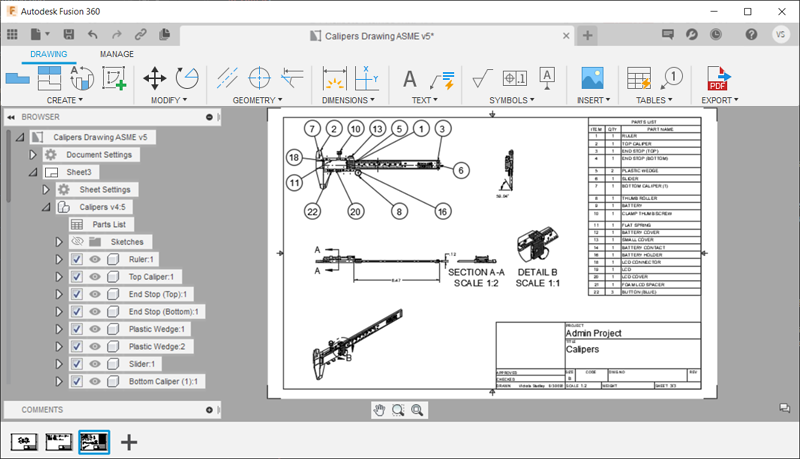Screen dimensions: 800x459
Task: Select the Balloon tool
Action: (671, 78)
